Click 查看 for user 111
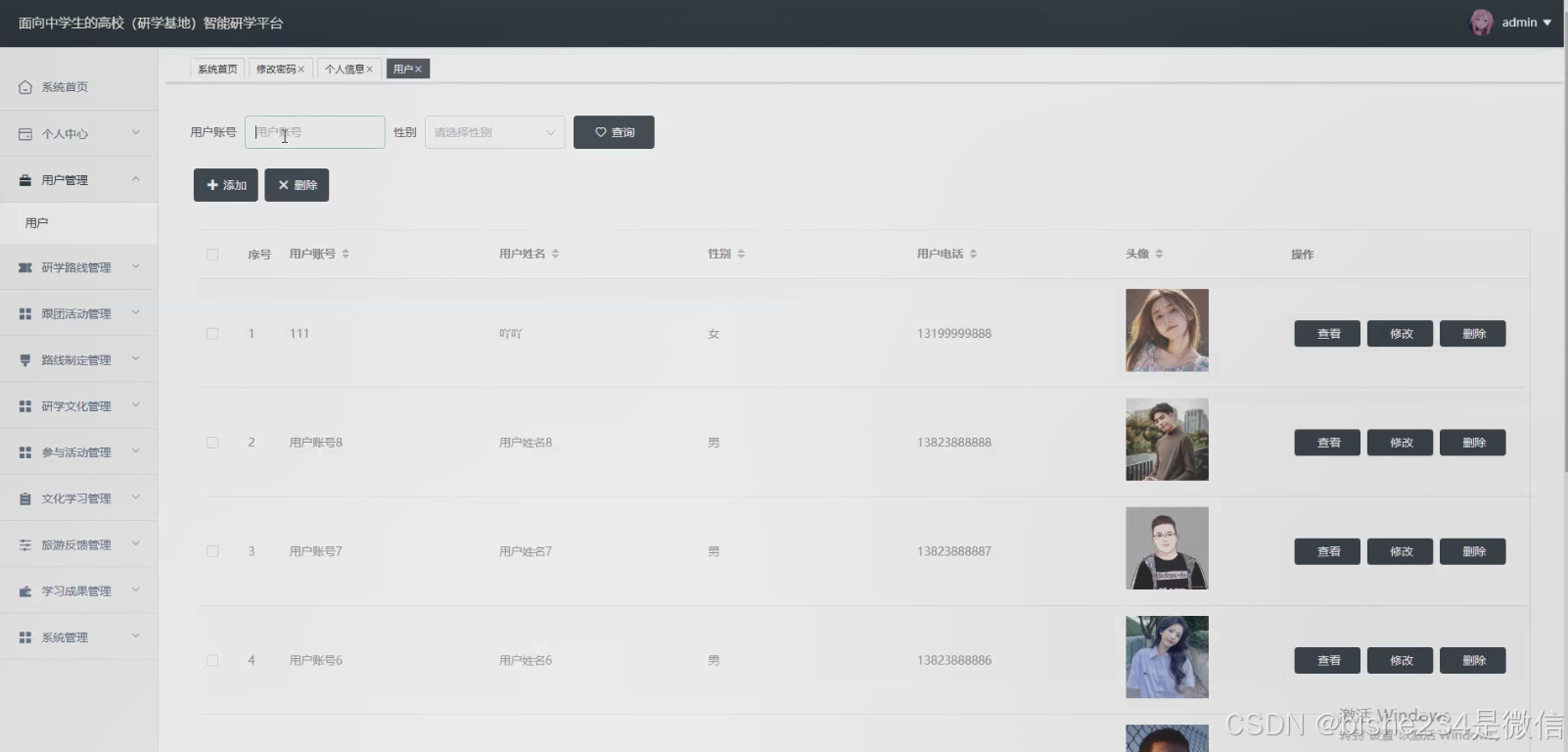1568x752 pixels. coord(1327,334)
